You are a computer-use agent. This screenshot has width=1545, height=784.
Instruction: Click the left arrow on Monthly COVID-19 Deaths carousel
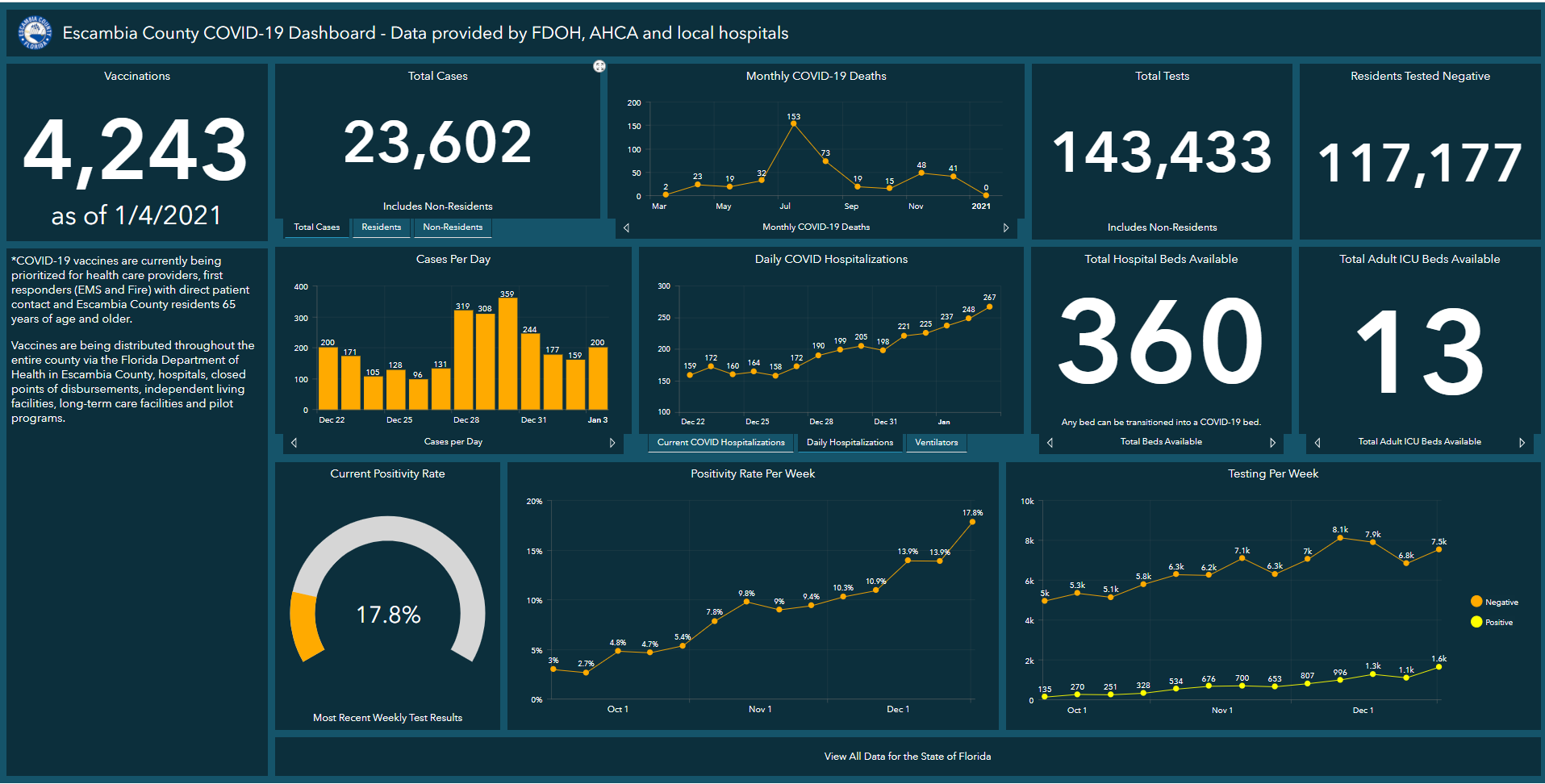pos(626,227)
